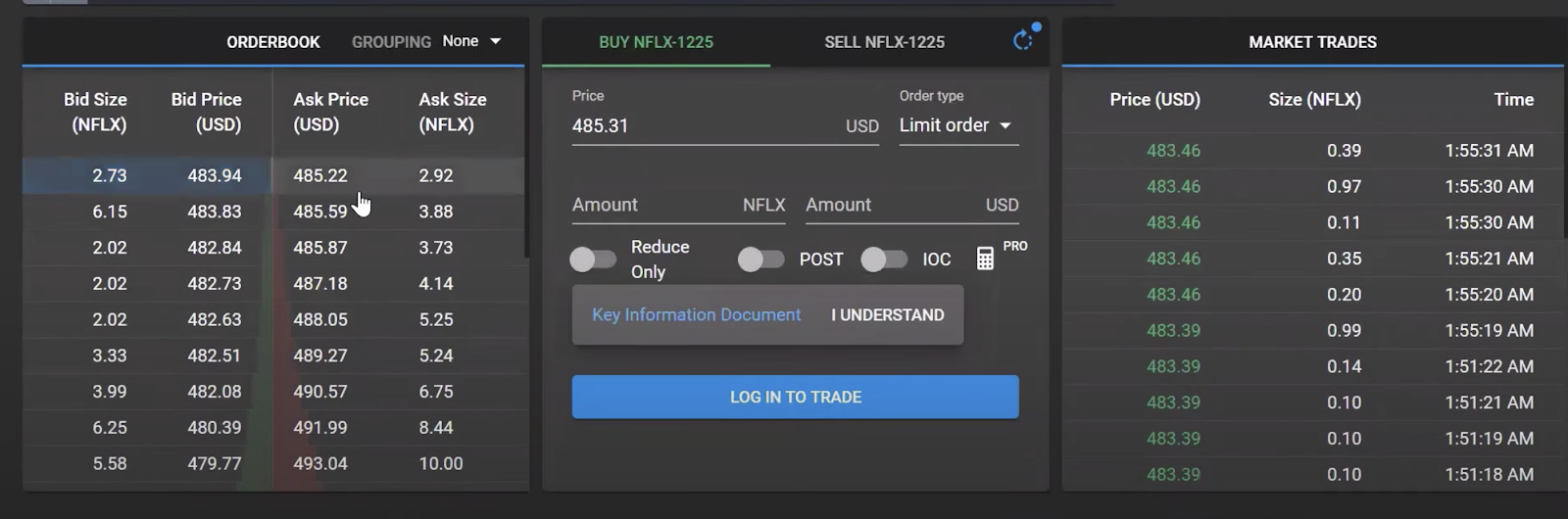Select the trade at 1:55:20 AM

pyautogui.click(x=1313, y=294)
